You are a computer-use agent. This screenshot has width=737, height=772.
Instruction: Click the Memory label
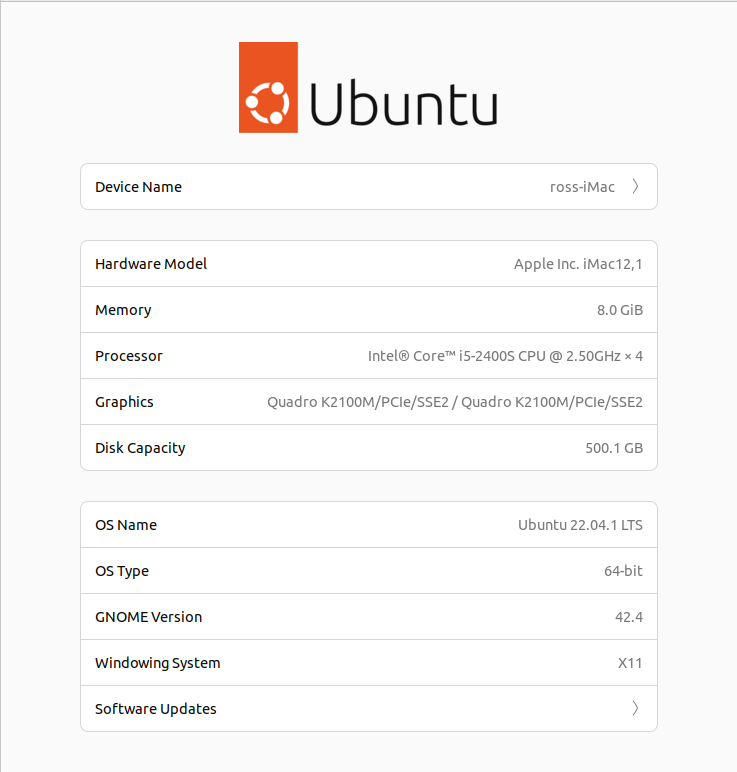coord(123,310)
